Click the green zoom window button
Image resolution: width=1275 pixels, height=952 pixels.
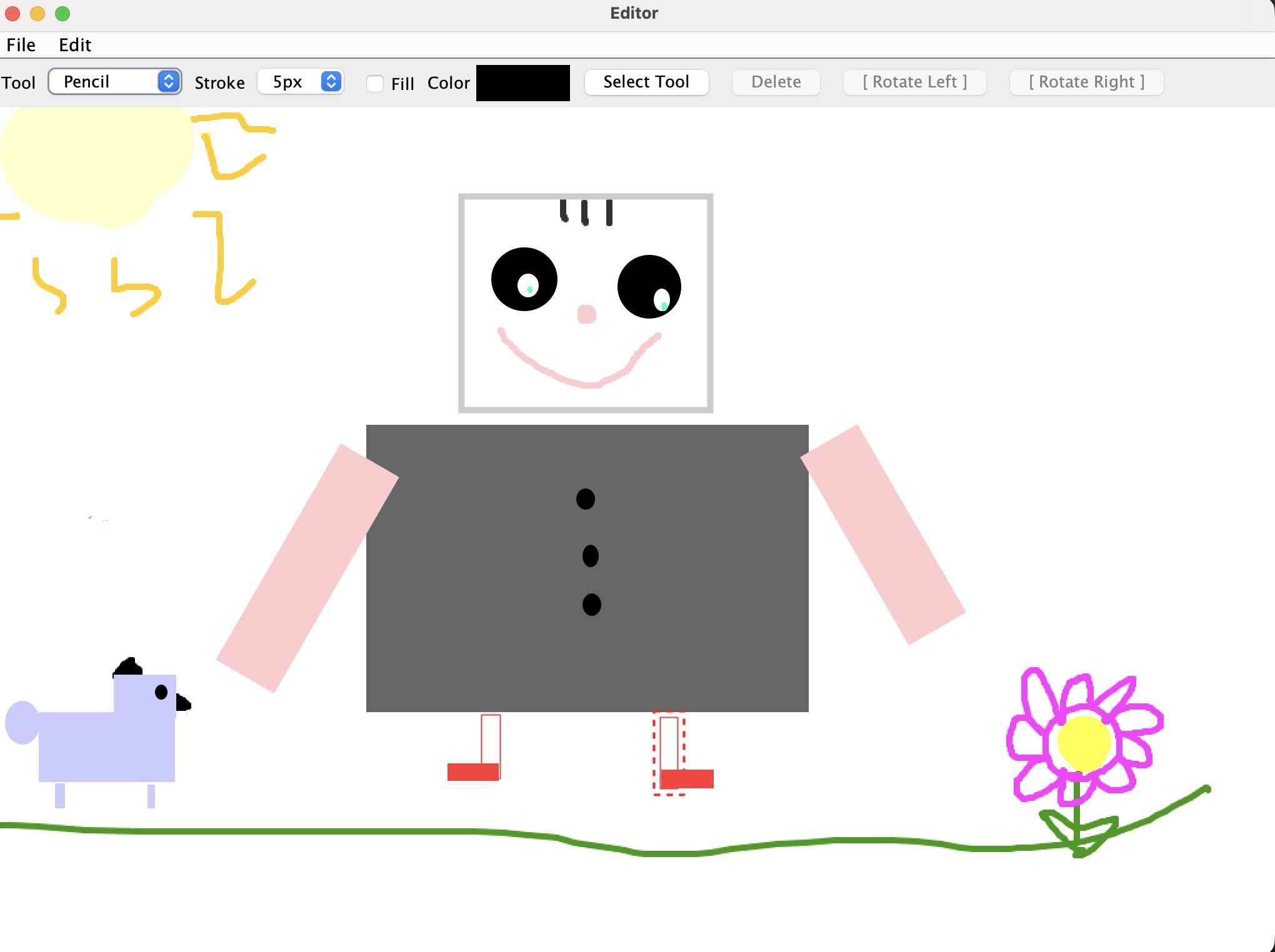point(62,13)
